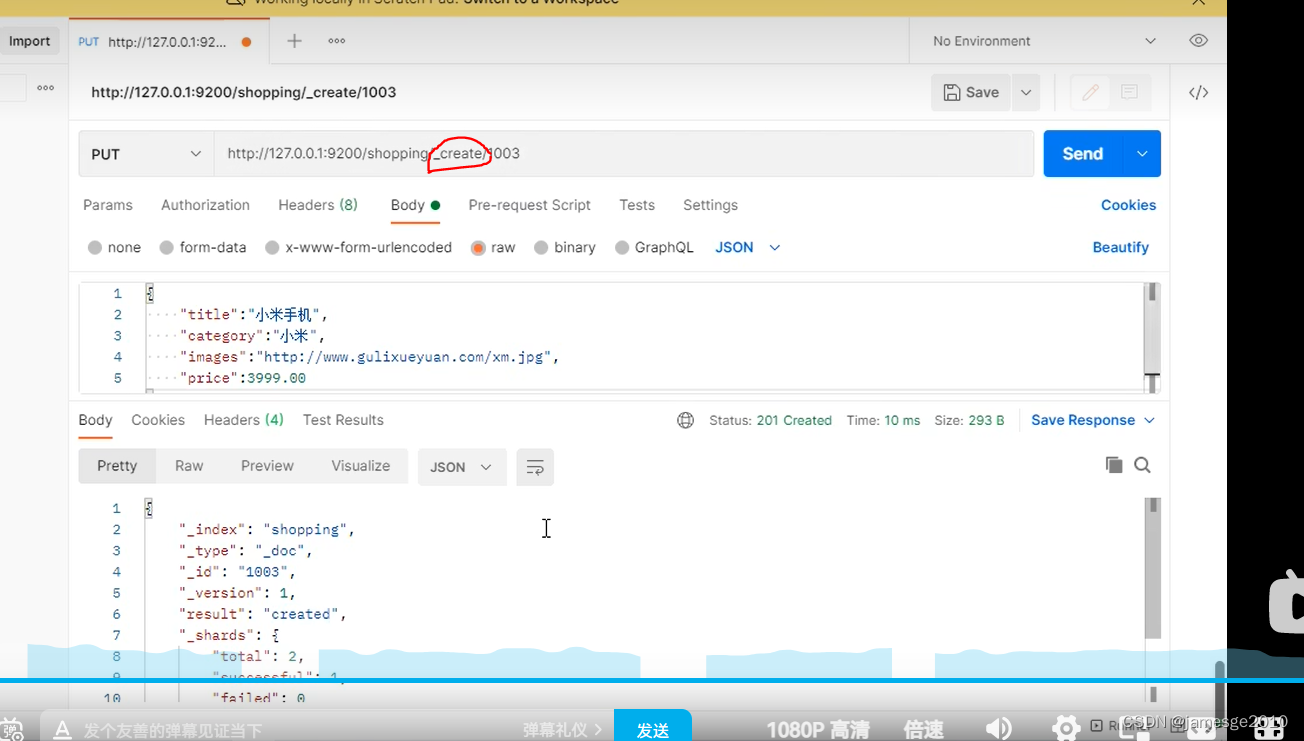
Task: Open the request Settings tab
Action: 711,205
